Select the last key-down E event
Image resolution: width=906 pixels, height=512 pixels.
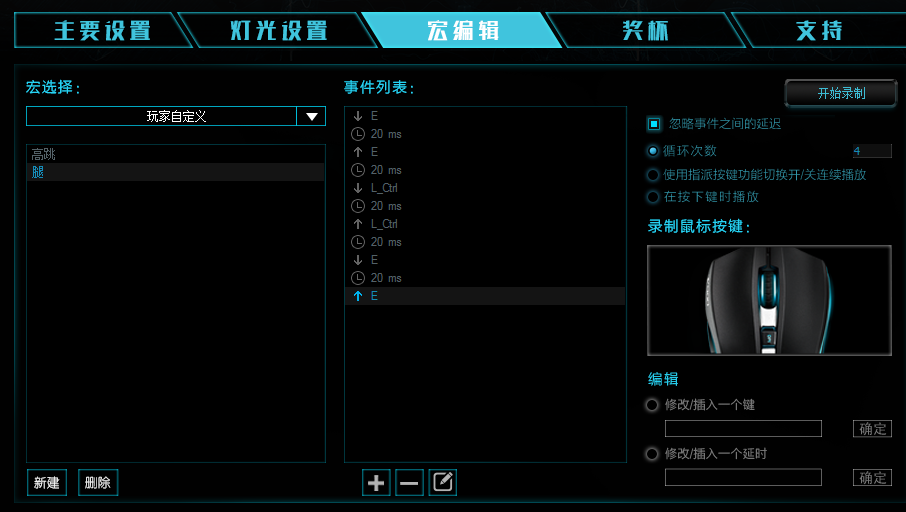point(485,260)
